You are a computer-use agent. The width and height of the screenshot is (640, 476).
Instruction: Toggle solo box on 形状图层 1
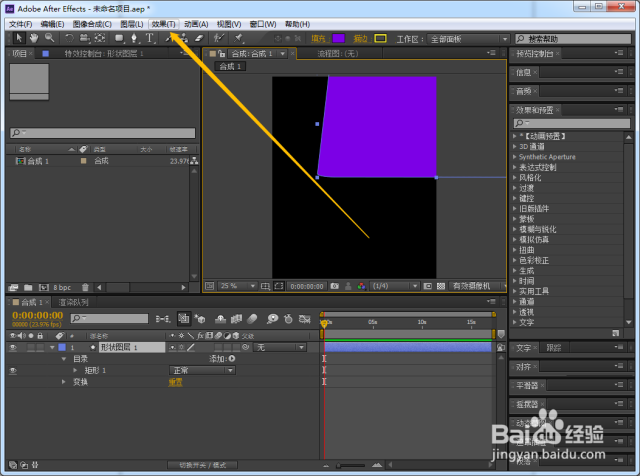point(31,347)
